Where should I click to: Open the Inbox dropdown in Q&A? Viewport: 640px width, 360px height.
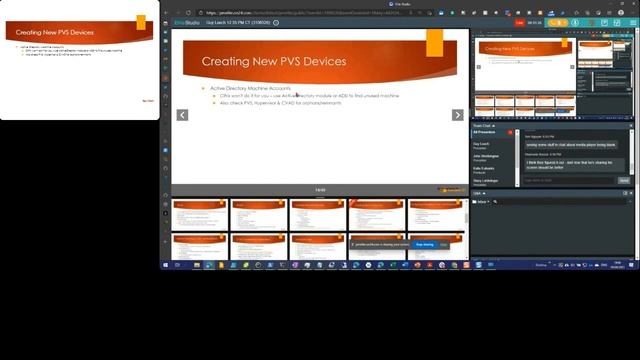pos(481,202)
